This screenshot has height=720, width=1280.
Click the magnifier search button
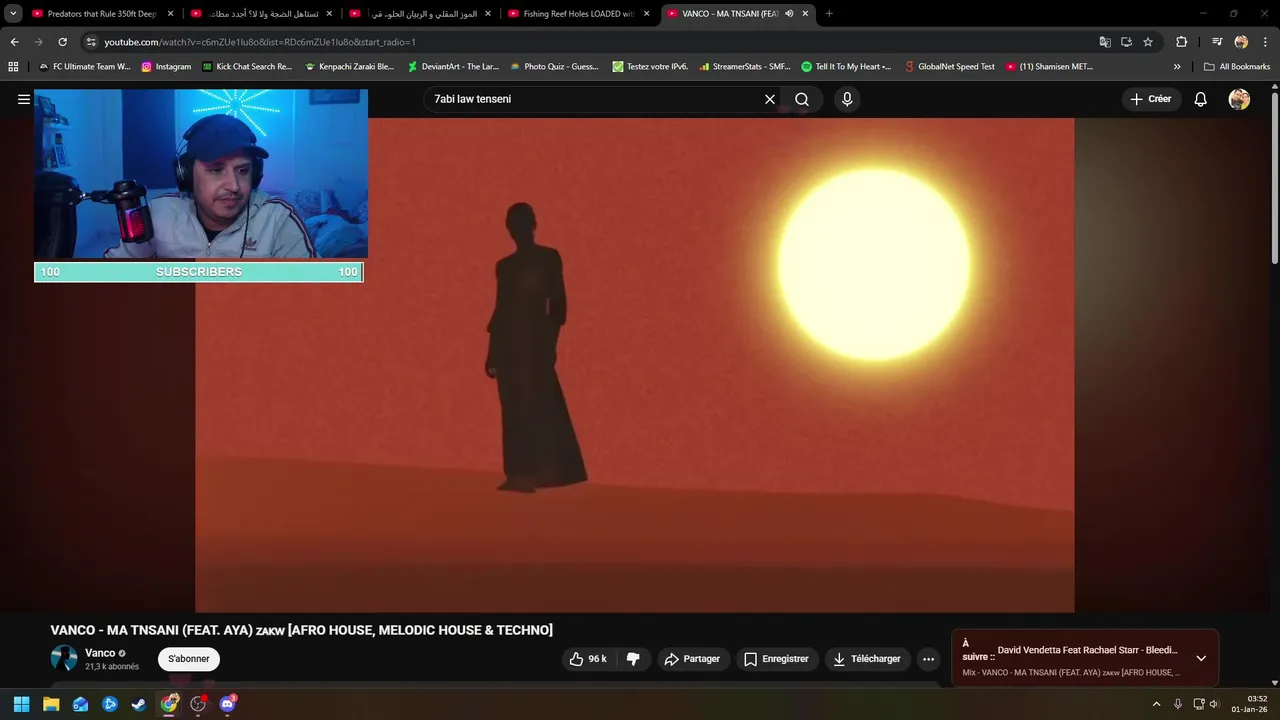pyautogui.click(x=802, y=99)
